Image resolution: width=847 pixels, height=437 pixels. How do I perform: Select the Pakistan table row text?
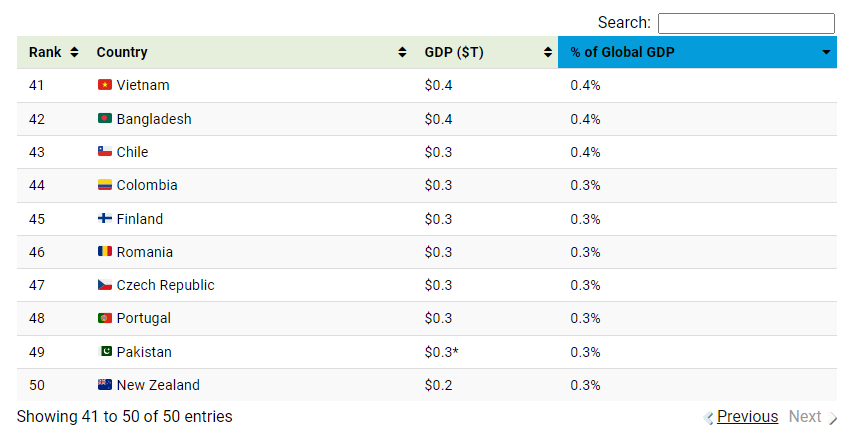(144, 352)
